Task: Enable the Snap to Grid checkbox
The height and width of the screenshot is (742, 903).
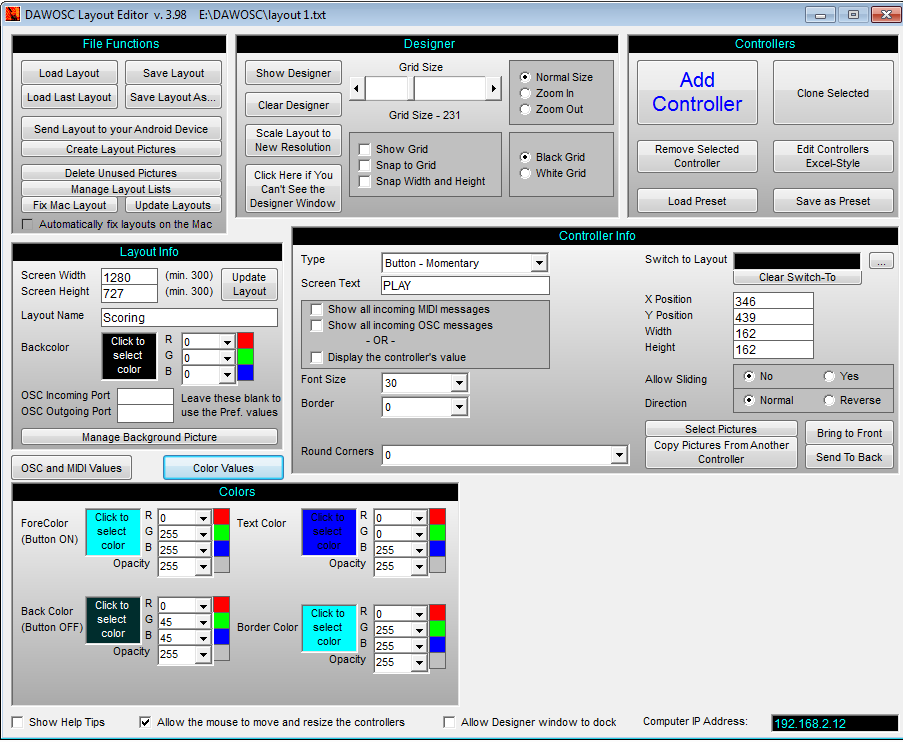Action: (366, 165)
